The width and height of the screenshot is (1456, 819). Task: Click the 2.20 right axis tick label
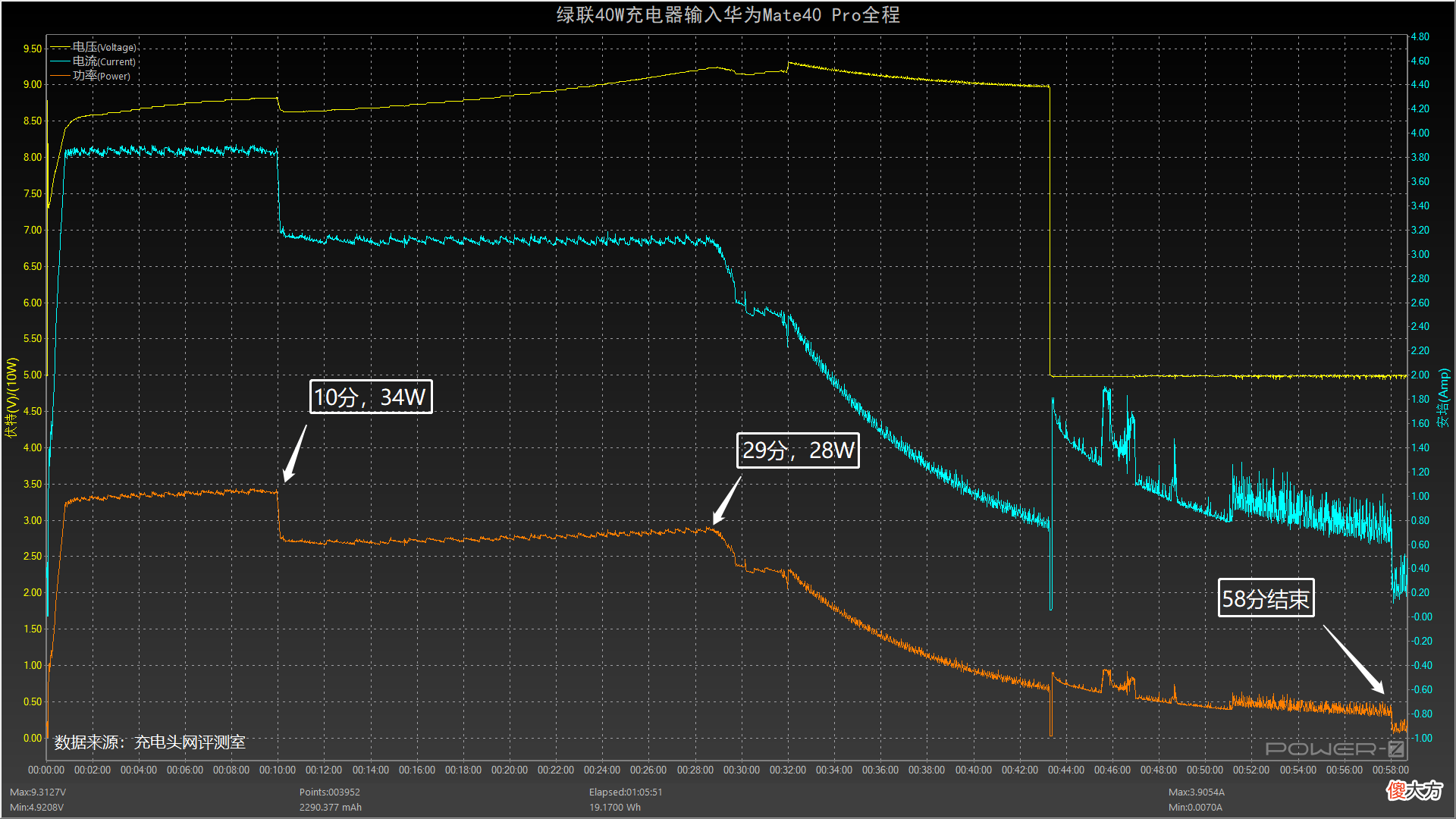pyautogui.click(x=1420, y=351)
